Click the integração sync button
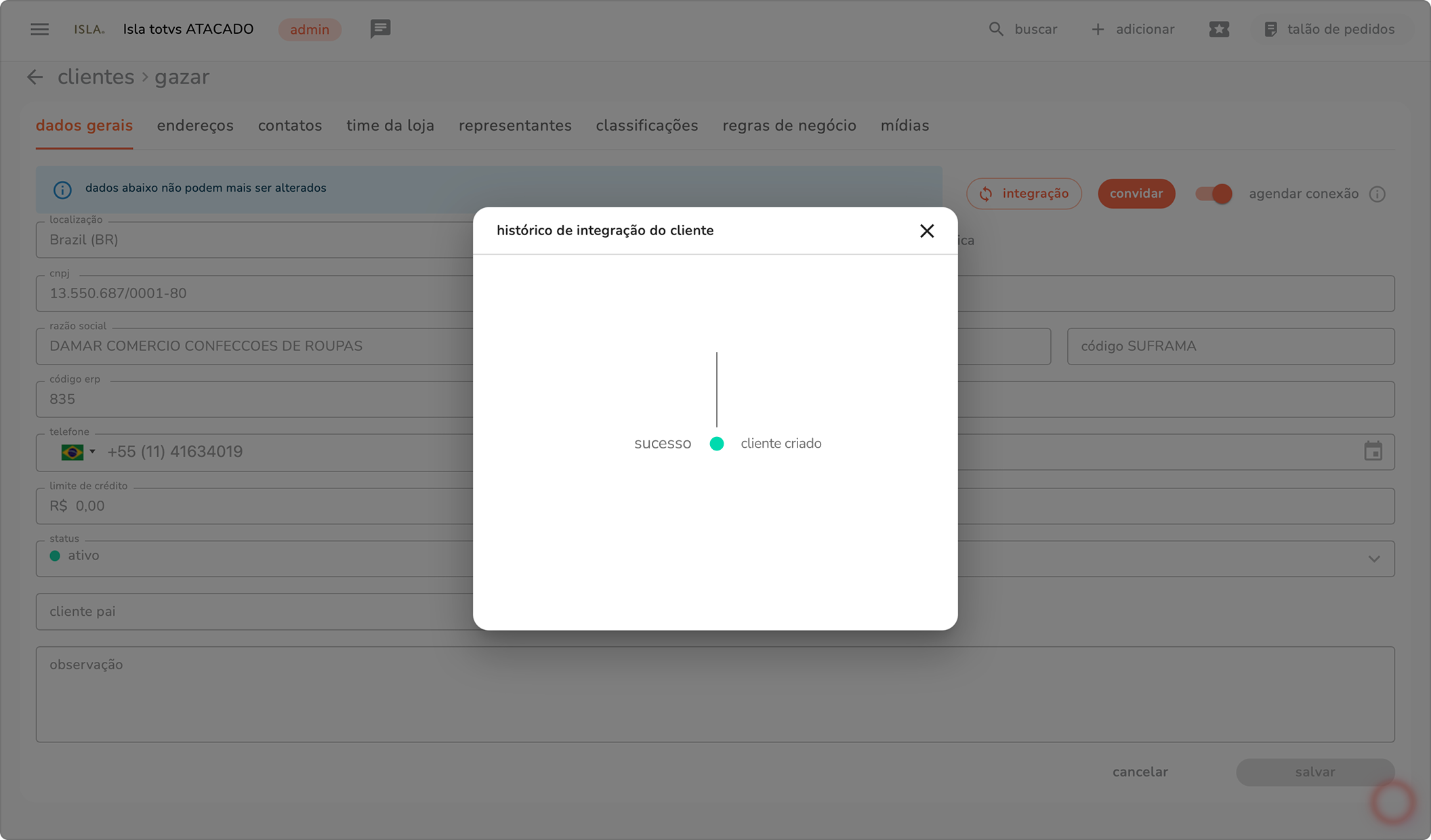This screenshot has width=1431, height=840. click(x=1023, y=194)
